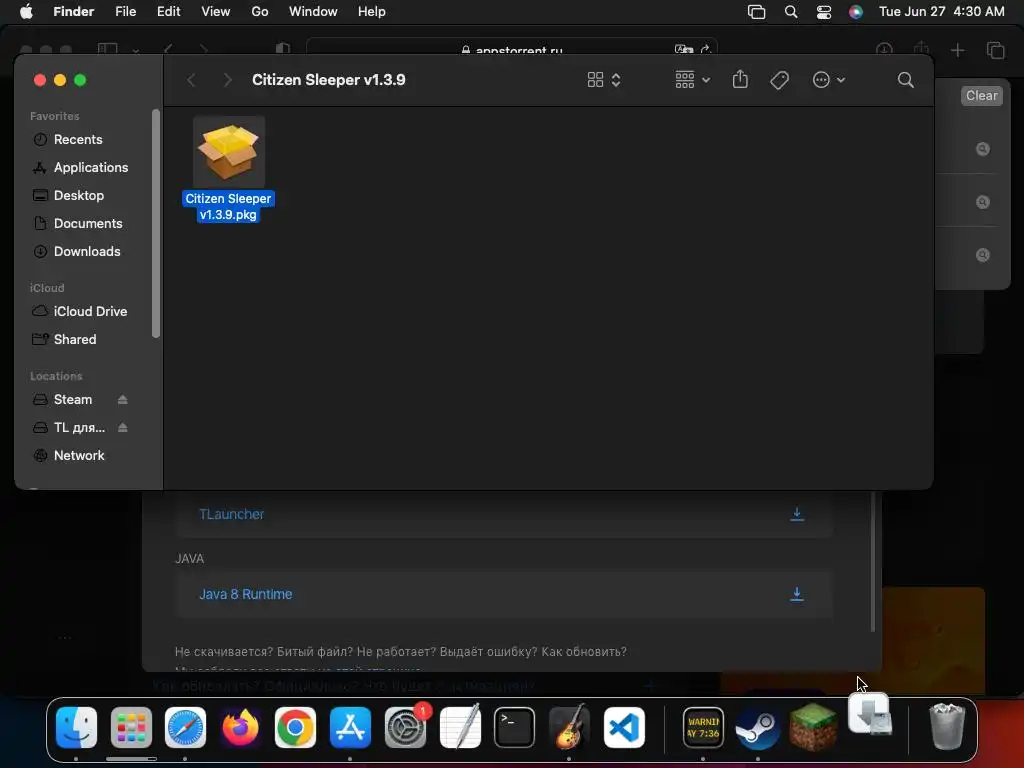Eject the TL для... volume
Viewport: 1024px width, 768px height.
coord(122,428)
